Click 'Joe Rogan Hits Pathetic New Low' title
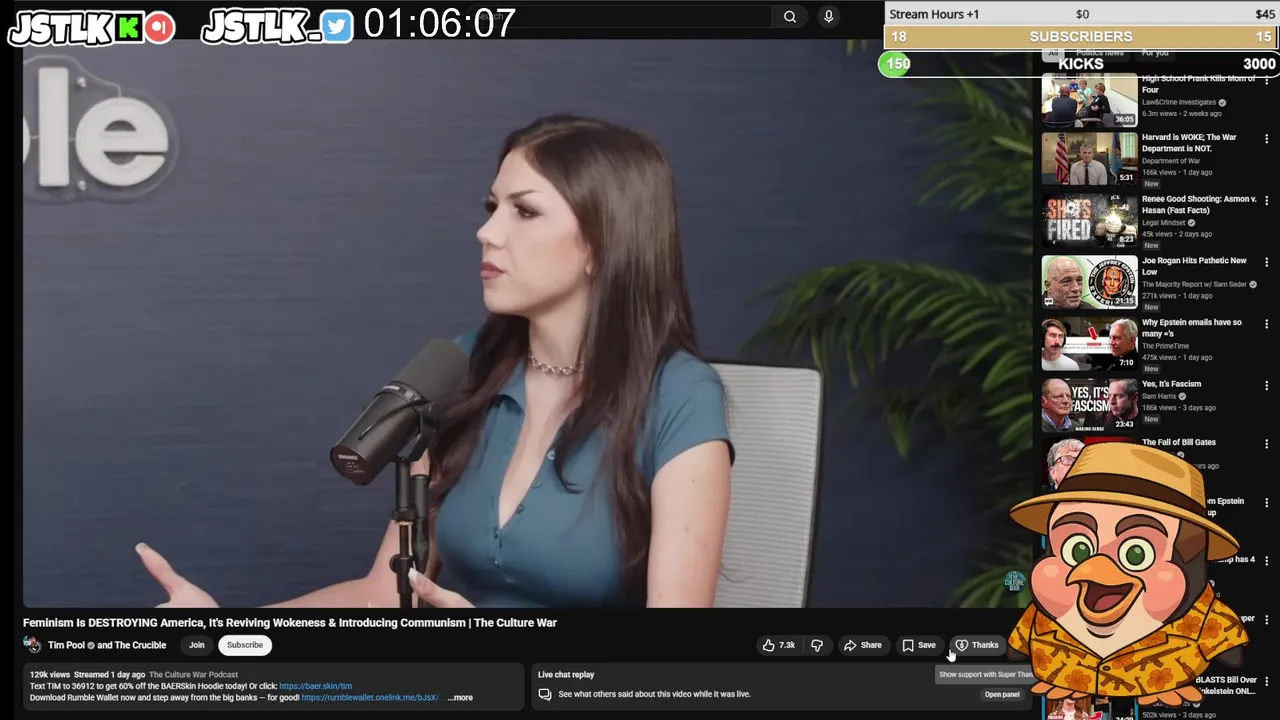Viewport: 1280px width, 720px height. pyautogui.click(x=1194, y=266)
